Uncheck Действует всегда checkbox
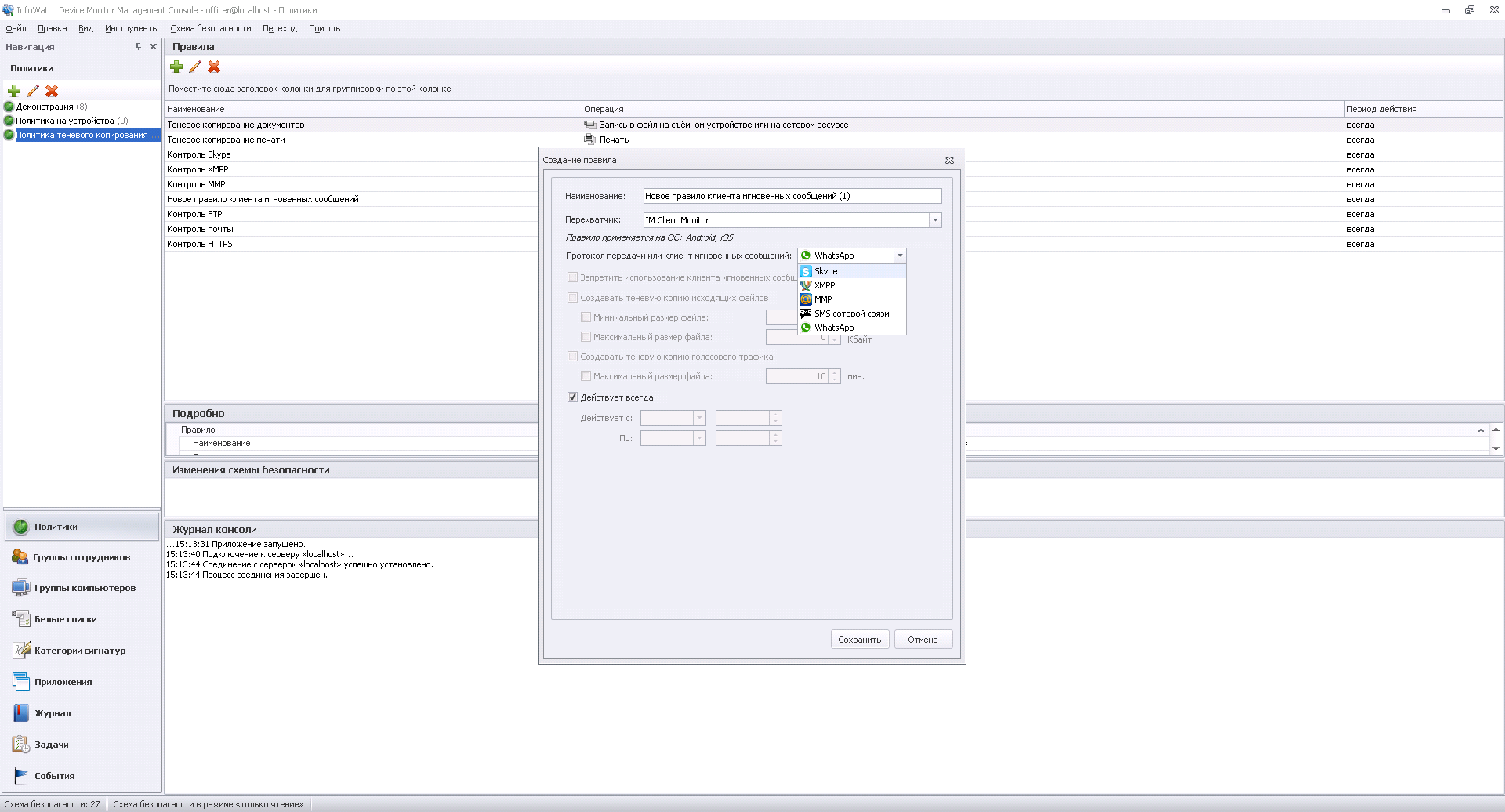Image resolution: width=1505 pixels, height=812 pixels. coord(572,397)
